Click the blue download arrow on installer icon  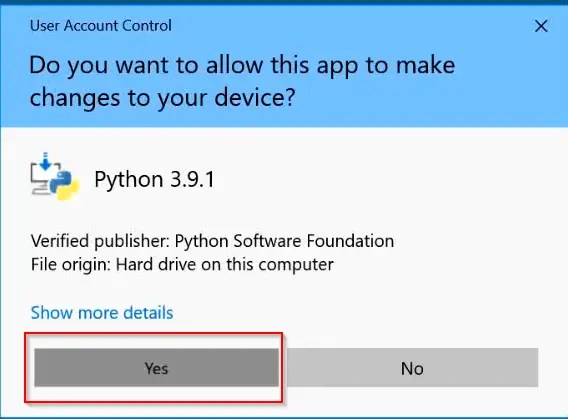click(45, 162)
